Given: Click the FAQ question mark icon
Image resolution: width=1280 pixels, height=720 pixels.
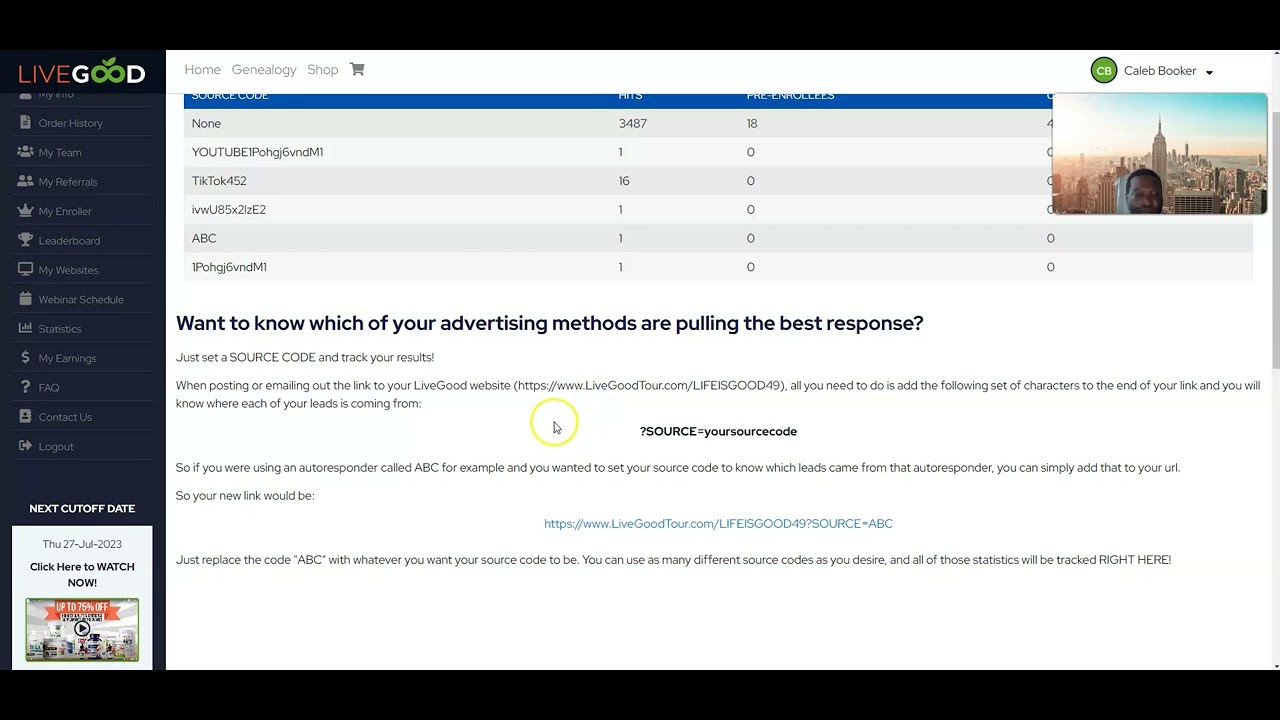Looking at the screenshot, I should 25,387.
